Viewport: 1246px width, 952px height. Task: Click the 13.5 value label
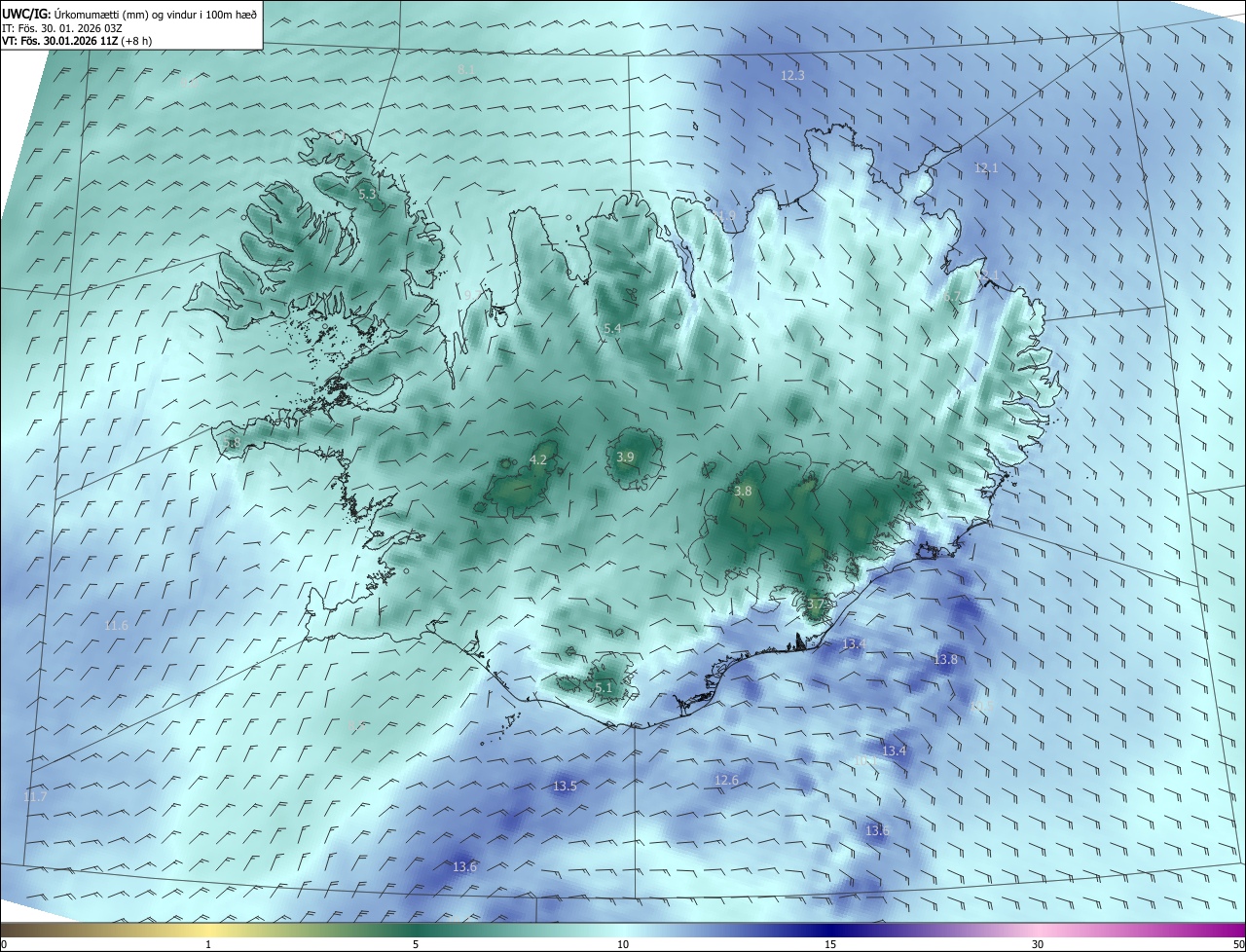pyautogui.click(x=565, y=786)
